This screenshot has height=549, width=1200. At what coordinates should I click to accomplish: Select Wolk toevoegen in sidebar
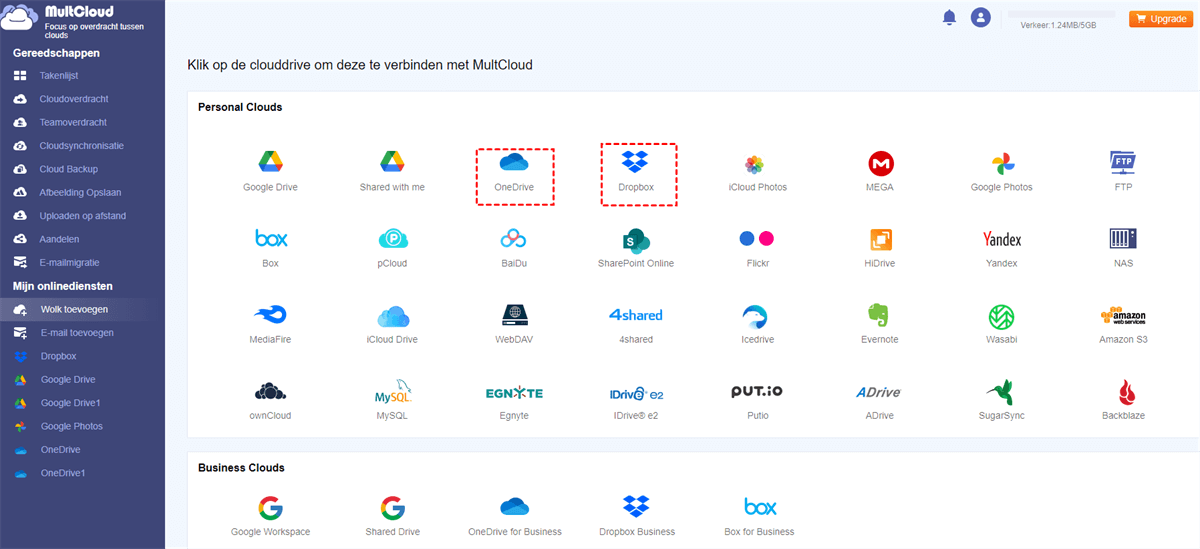82,309
